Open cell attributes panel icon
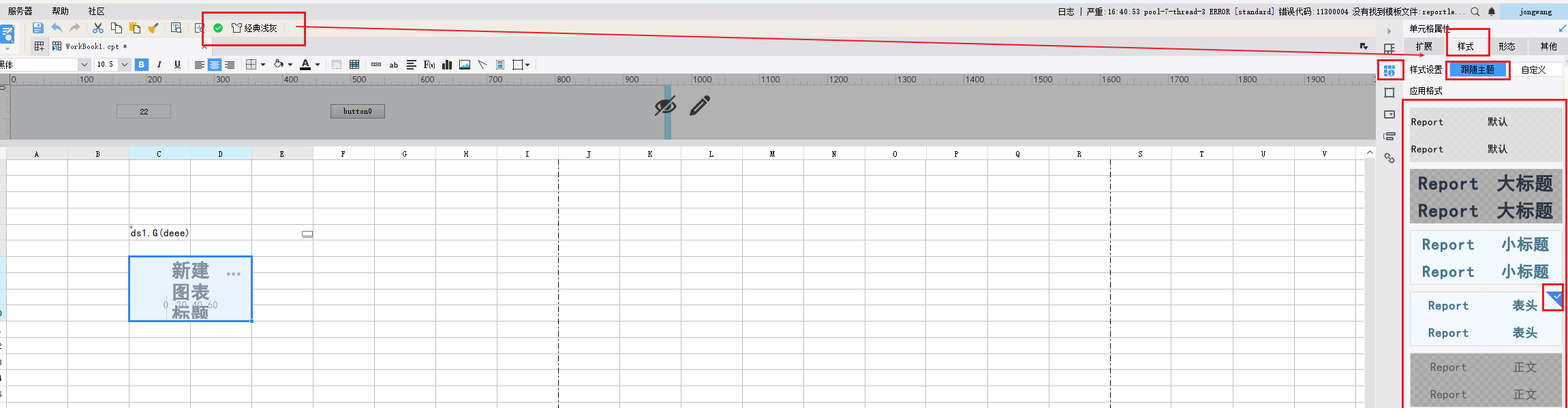1568x408 pixels. pyautogui.click(x=1389, y=70)
